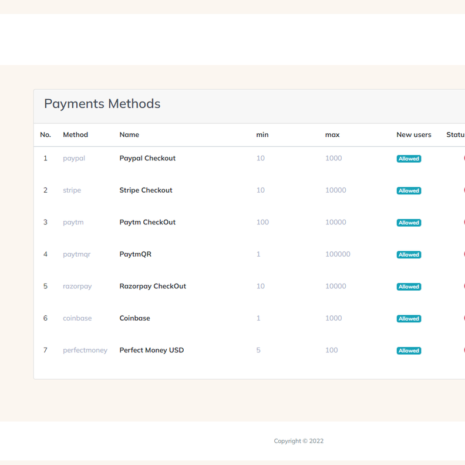The image size is (465, 465).
Task: Click the Allowed badge for Perfect Money USD
Action: 409,351
